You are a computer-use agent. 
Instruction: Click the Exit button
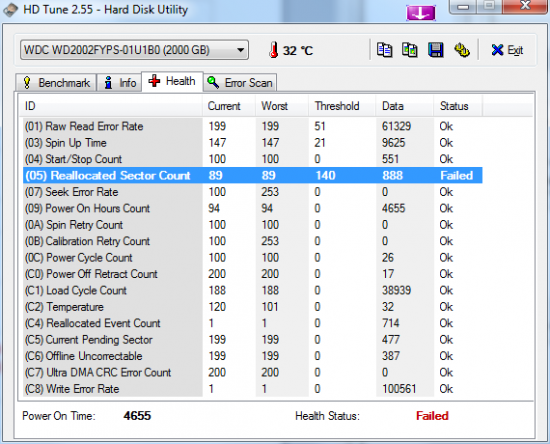(x=507, y=50)
